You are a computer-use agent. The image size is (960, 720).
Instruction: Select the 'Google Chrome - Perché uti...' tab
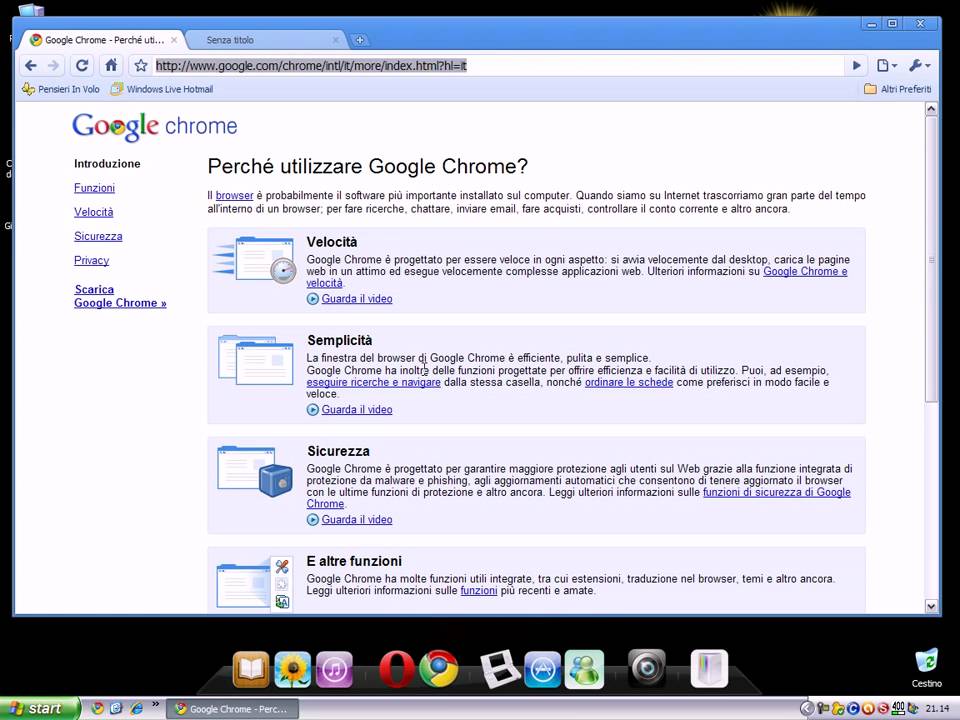(103, 40)
